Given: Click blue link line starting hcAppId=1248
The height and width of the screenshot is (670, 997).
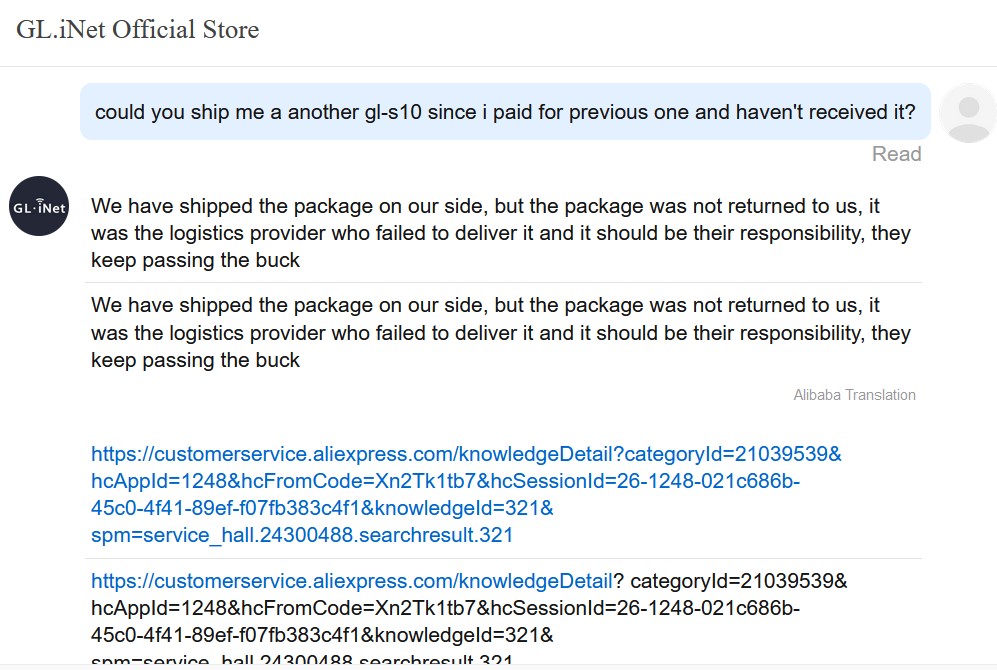Looking at the screenshot, I should tap(445, 481).
